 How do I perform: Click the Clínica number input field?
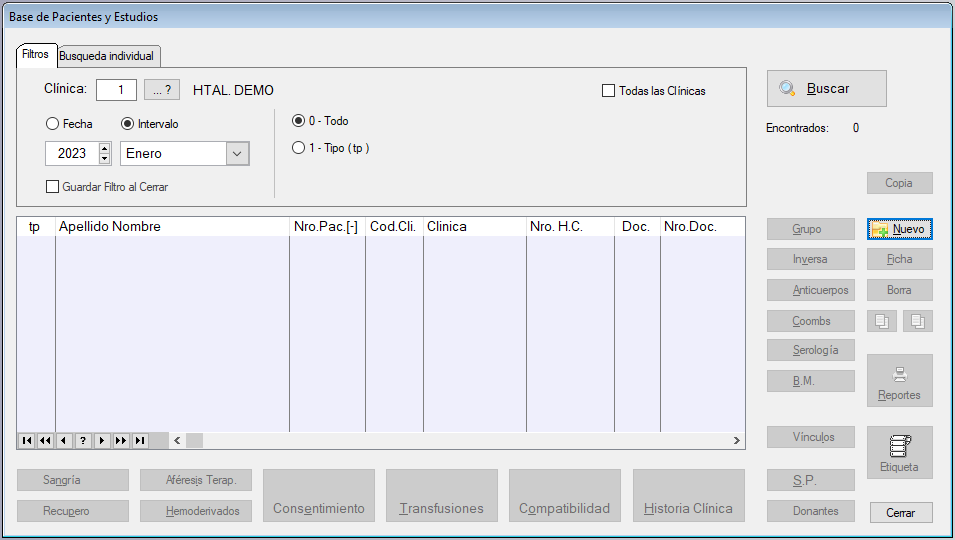pyautogui.click(x=116, y=90)
